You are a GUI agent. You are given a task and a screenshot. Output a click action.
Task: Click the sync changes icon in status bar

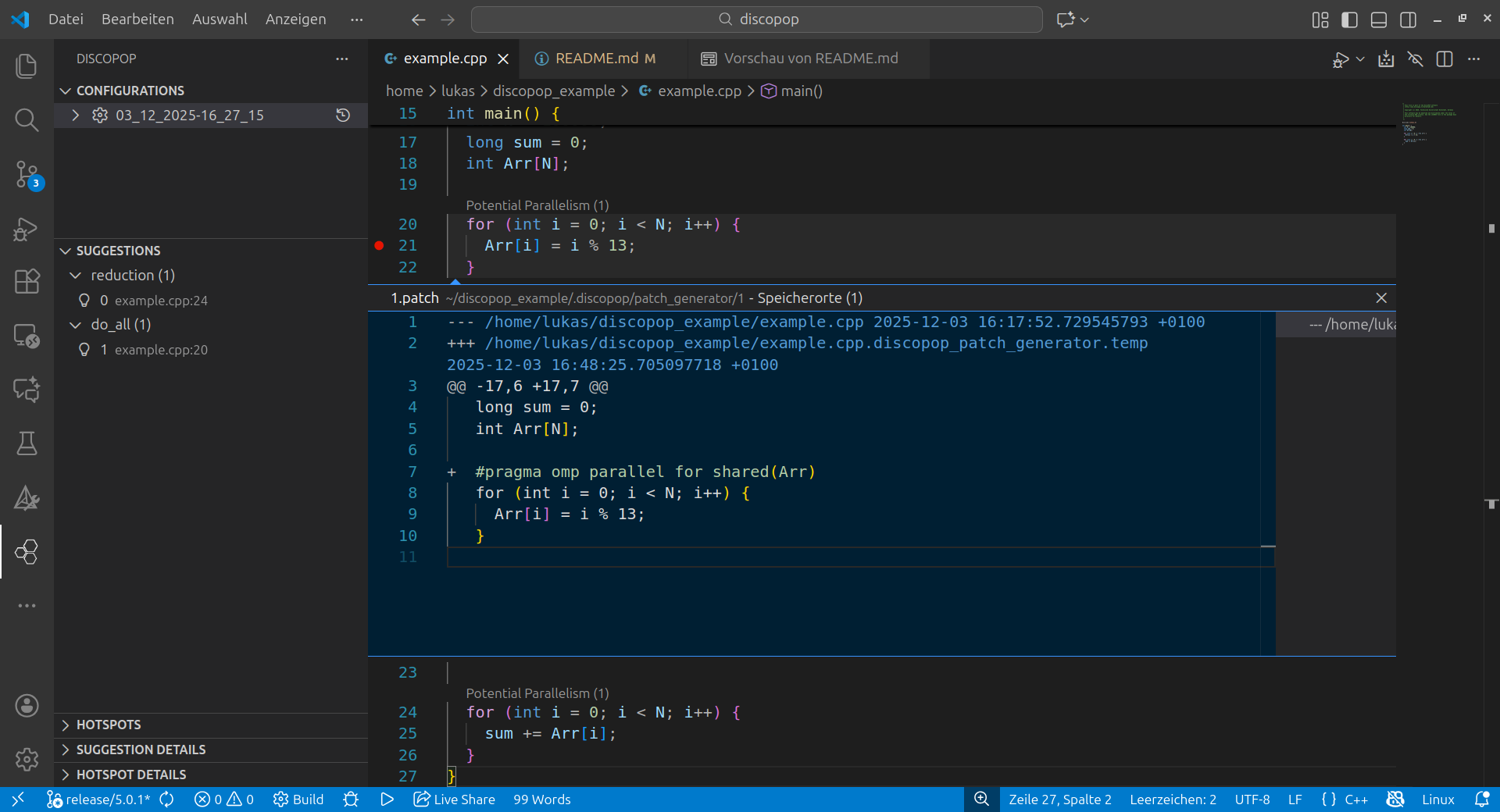(166, 800)
